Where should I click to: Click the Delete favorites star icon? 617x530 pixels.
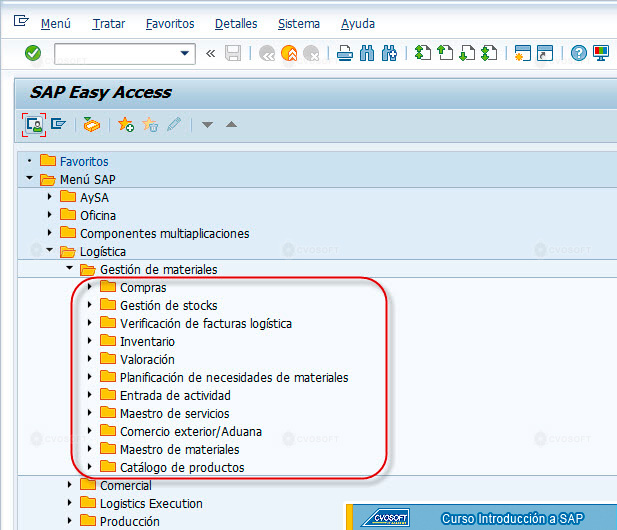tap(150, 125)
